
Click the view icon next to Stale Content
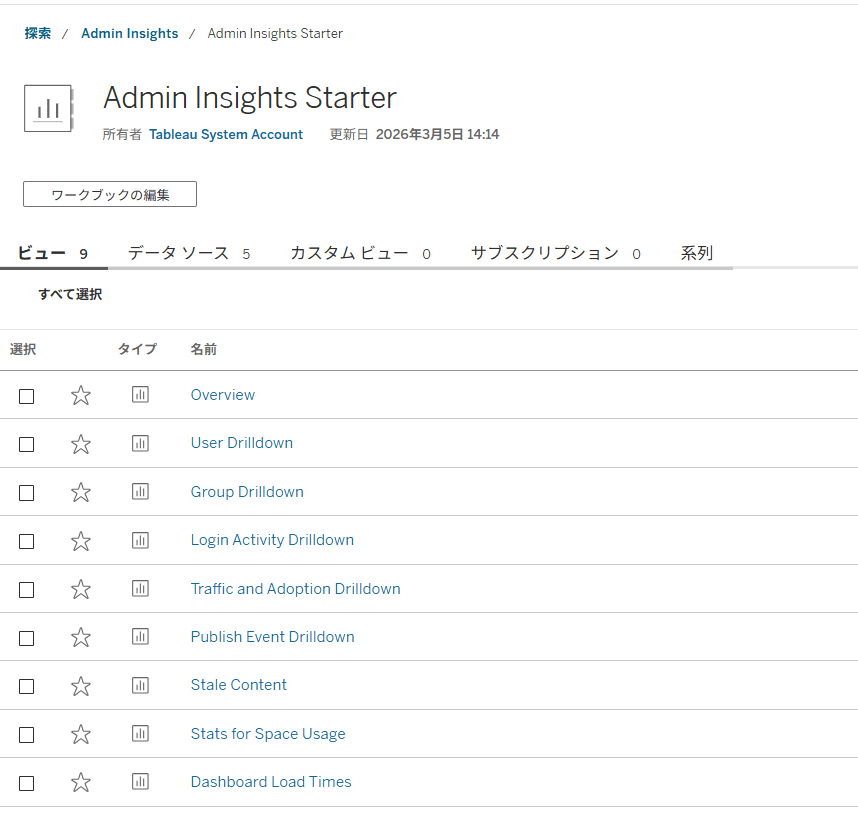tap(140, 685)
